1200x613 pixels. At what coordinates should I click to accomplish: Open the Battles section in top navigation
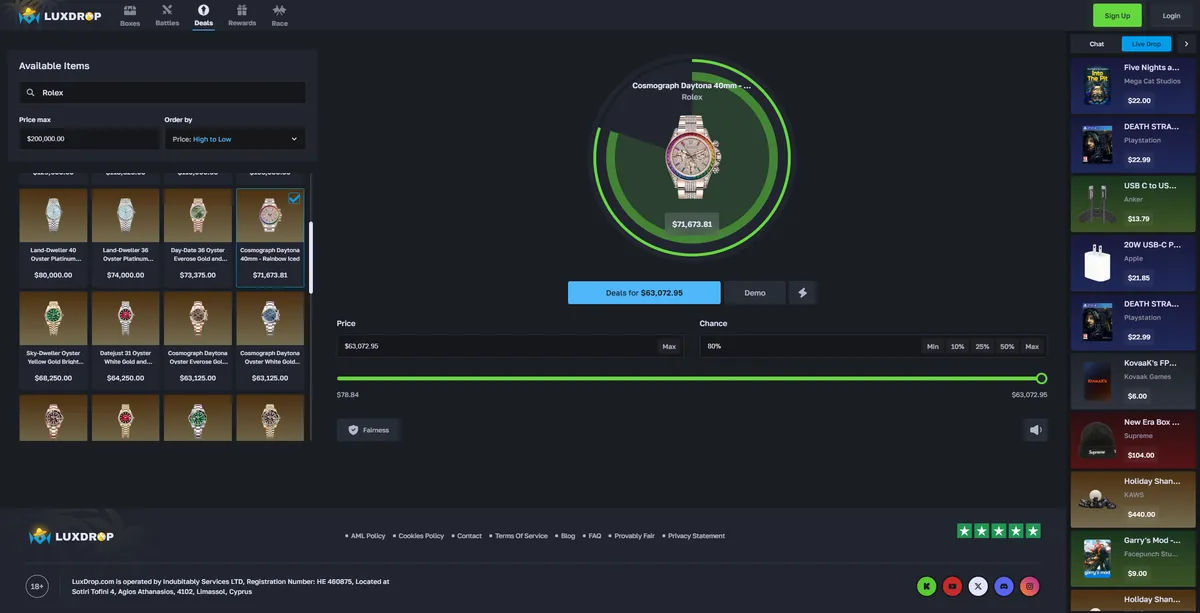point(167,15)
